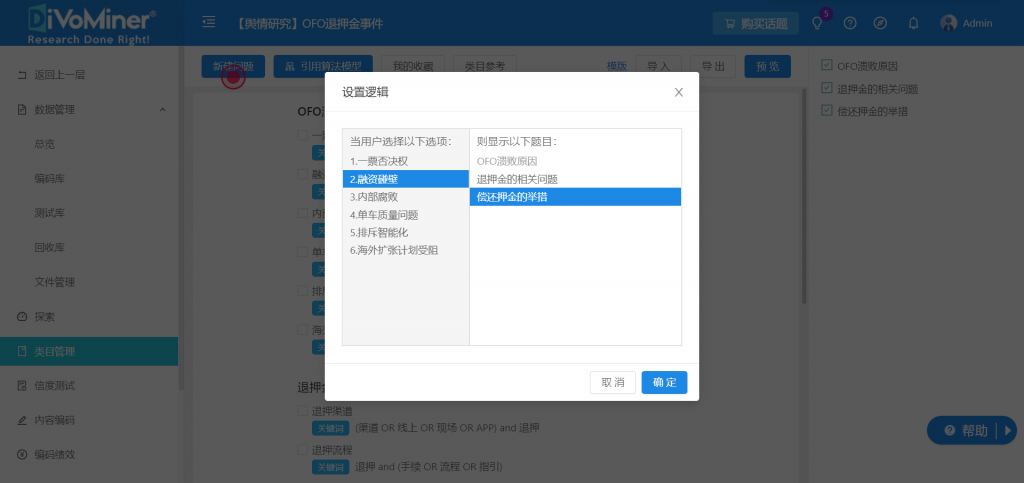Select option 3.内部腐败 in dialog
Image resolution: width=1024 pixels, height=483 pixels.
[406, 197]
